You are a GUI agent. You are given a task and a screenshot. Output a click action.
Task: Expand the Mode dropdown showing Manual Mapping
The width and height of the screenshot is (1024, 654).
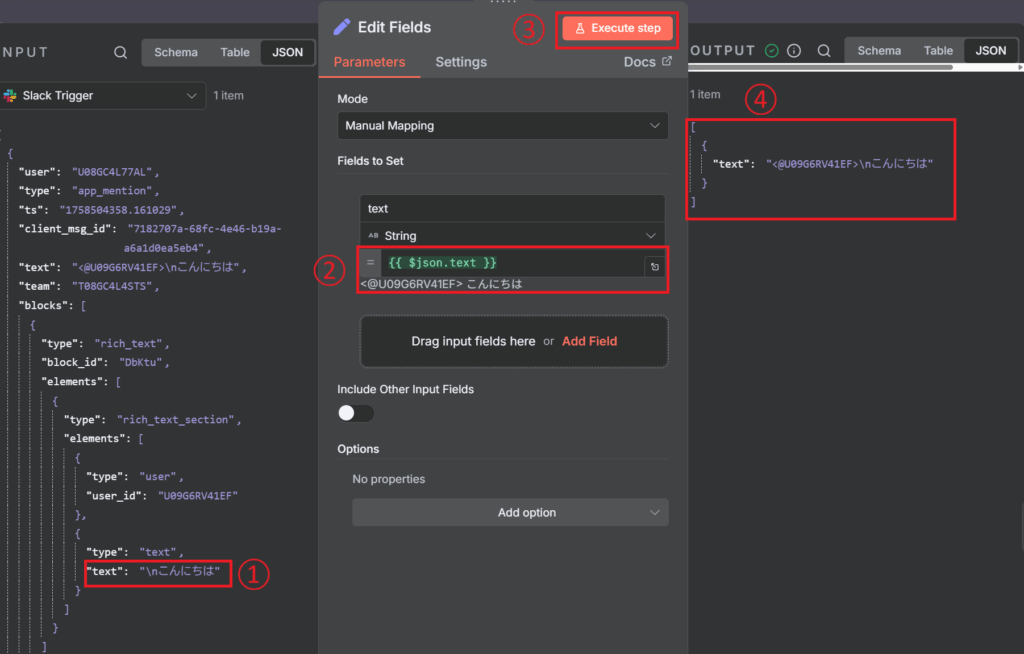[502, 126]
